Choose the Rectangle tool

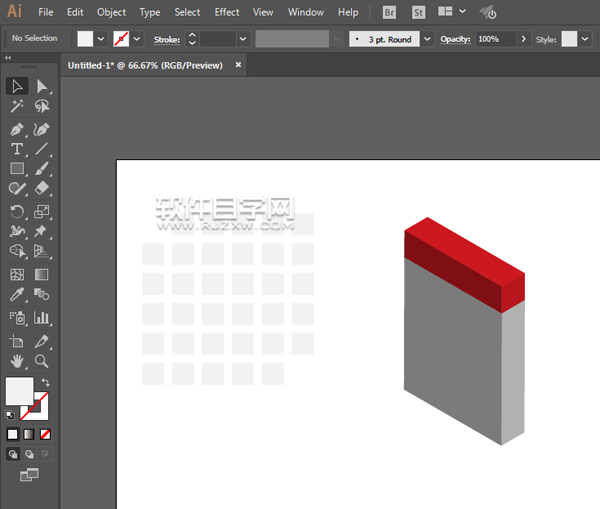pyautogui.click(x=17, y=169)
